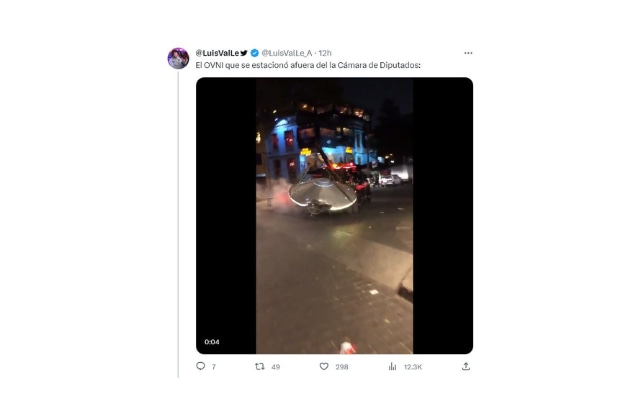The width and height of the screenshot is (640, 420).
Task: Click the Twitter bird emoji beside name
Action: click(x=244, y=53)
